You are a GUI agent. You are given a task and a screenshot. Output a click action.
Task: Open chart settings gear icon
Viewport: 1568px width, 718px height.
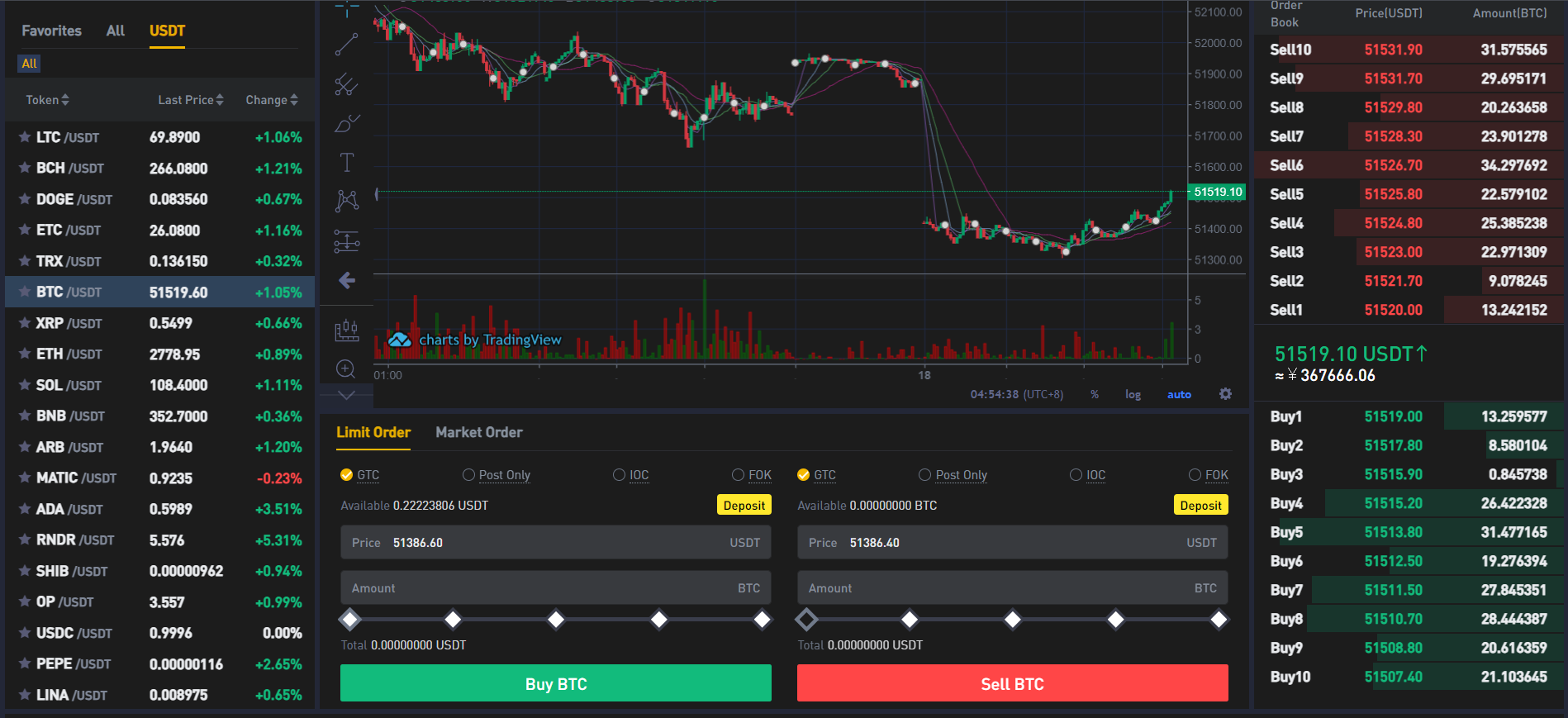point(1225,394)
